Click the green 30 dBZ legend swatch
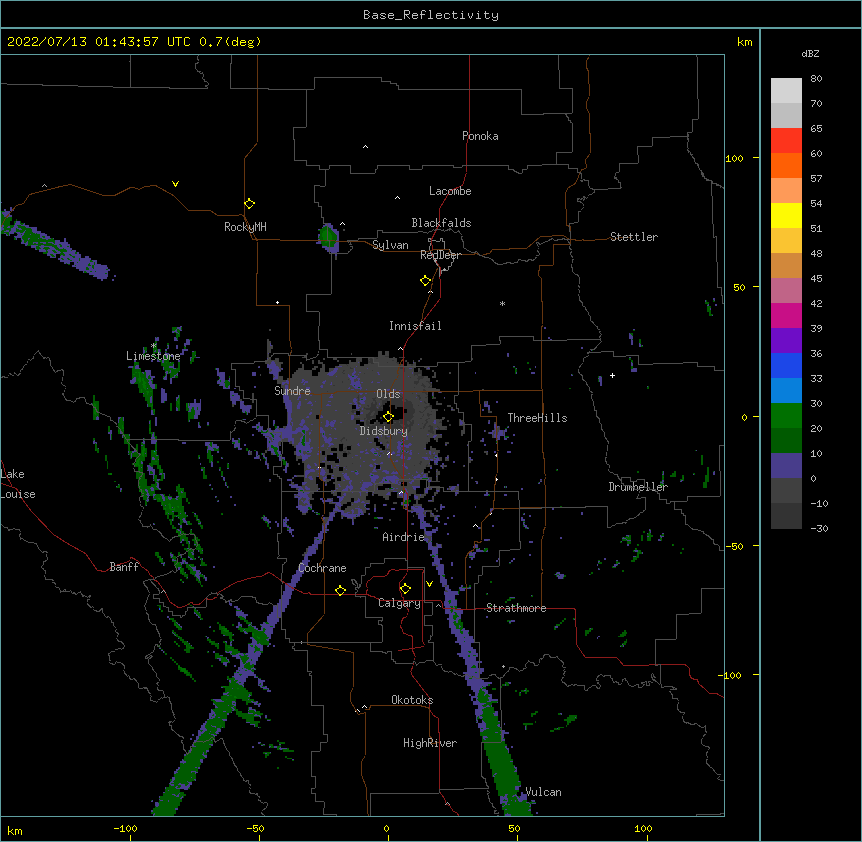This screenshot has height=842, width=862. click(786, 416)
